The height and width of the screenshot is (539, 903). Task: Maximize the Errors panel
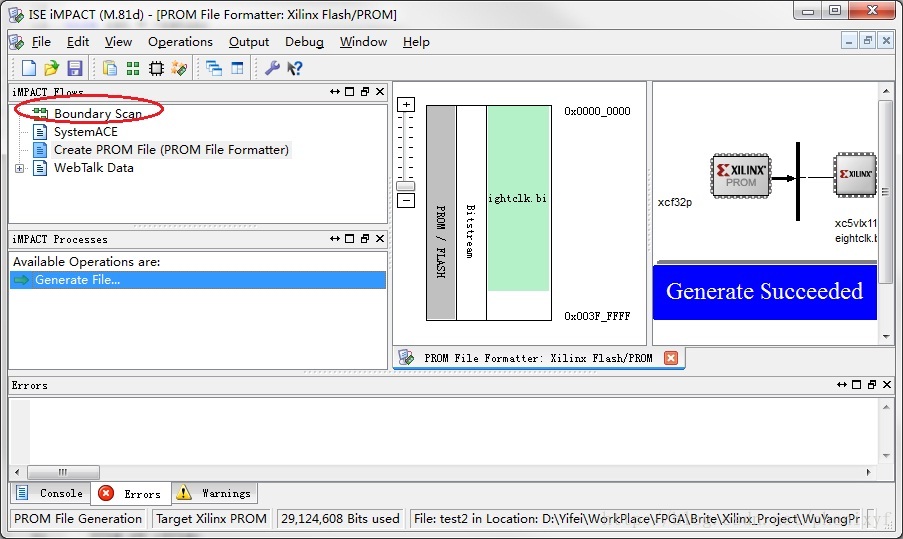point(856,385)
